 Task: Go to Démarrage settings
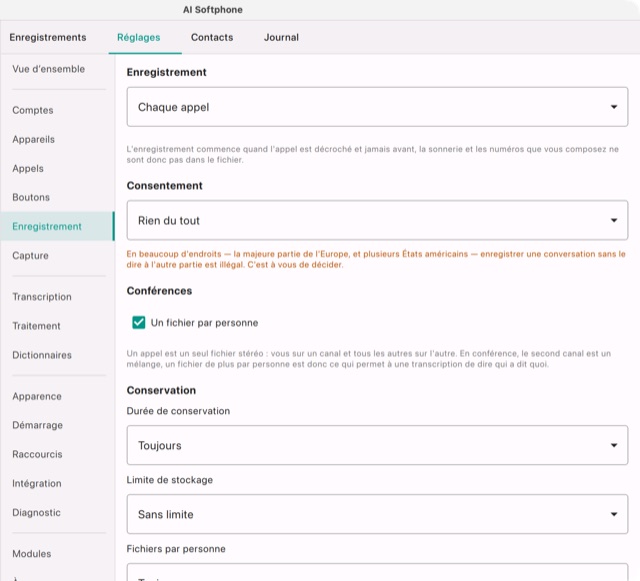tap(38, 425)
